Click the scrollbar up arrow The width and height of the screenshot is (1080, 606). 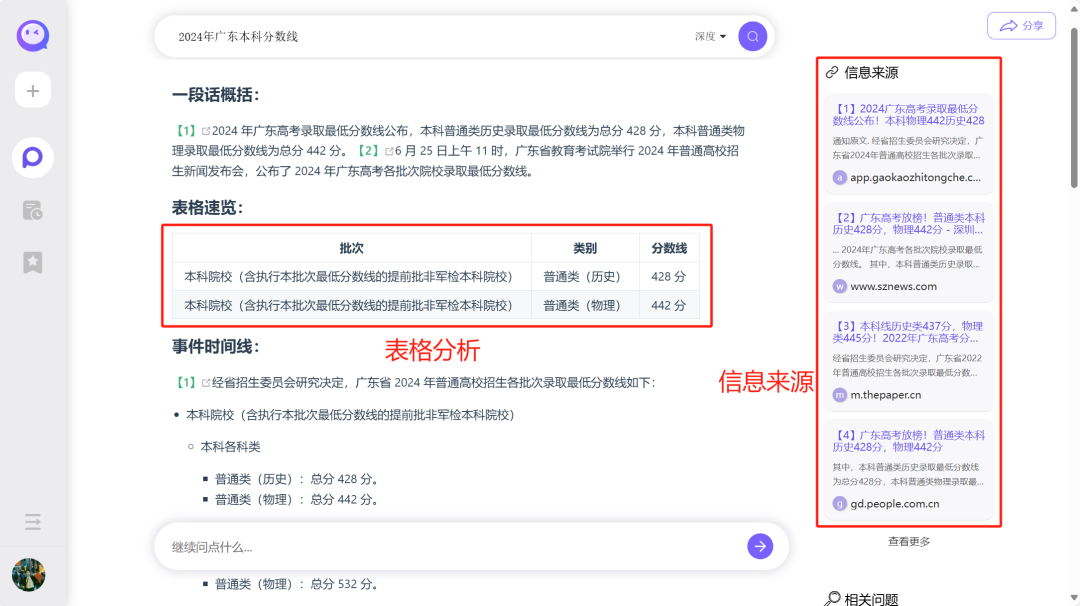coord(1074,8)
